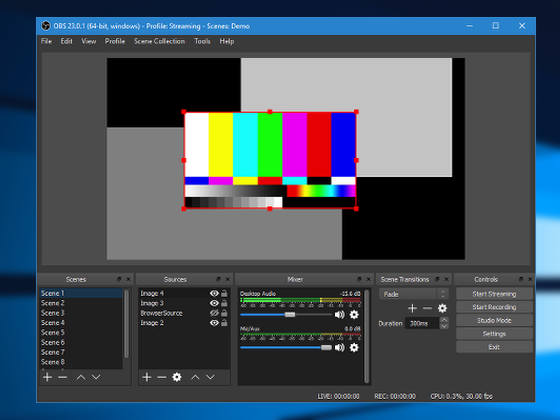The height and width of the screenshot is (420, 560).
Task: Move scene down with arrow icon
Action: (96, 377)
